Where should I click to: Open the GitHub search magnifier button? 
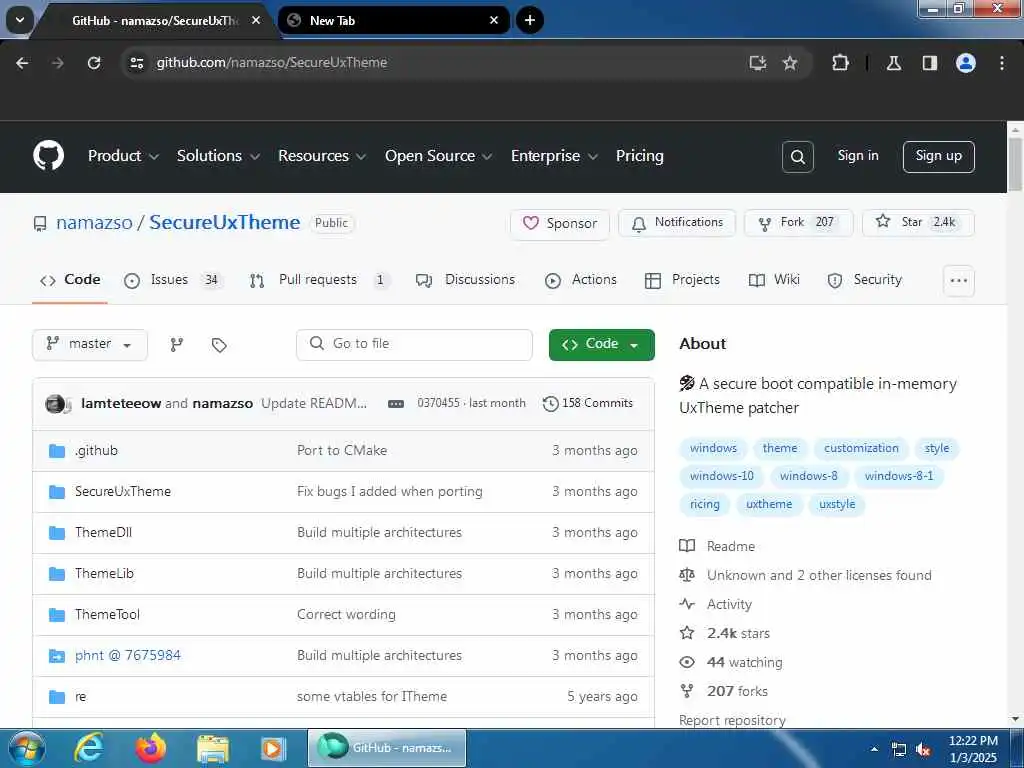(x=797, y=157)
